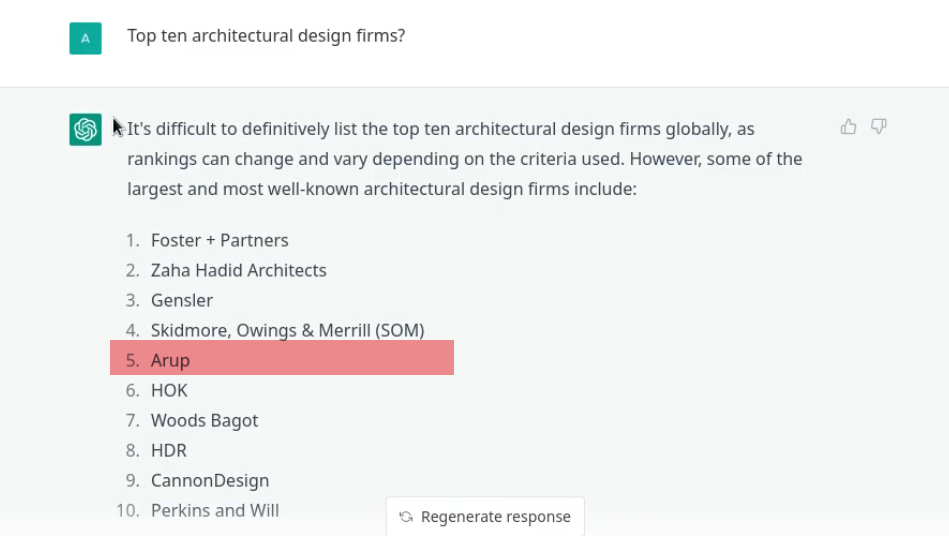Click the Foster + Partners list entry
Viewport: 949px width, 536px height.
[219, 240]
